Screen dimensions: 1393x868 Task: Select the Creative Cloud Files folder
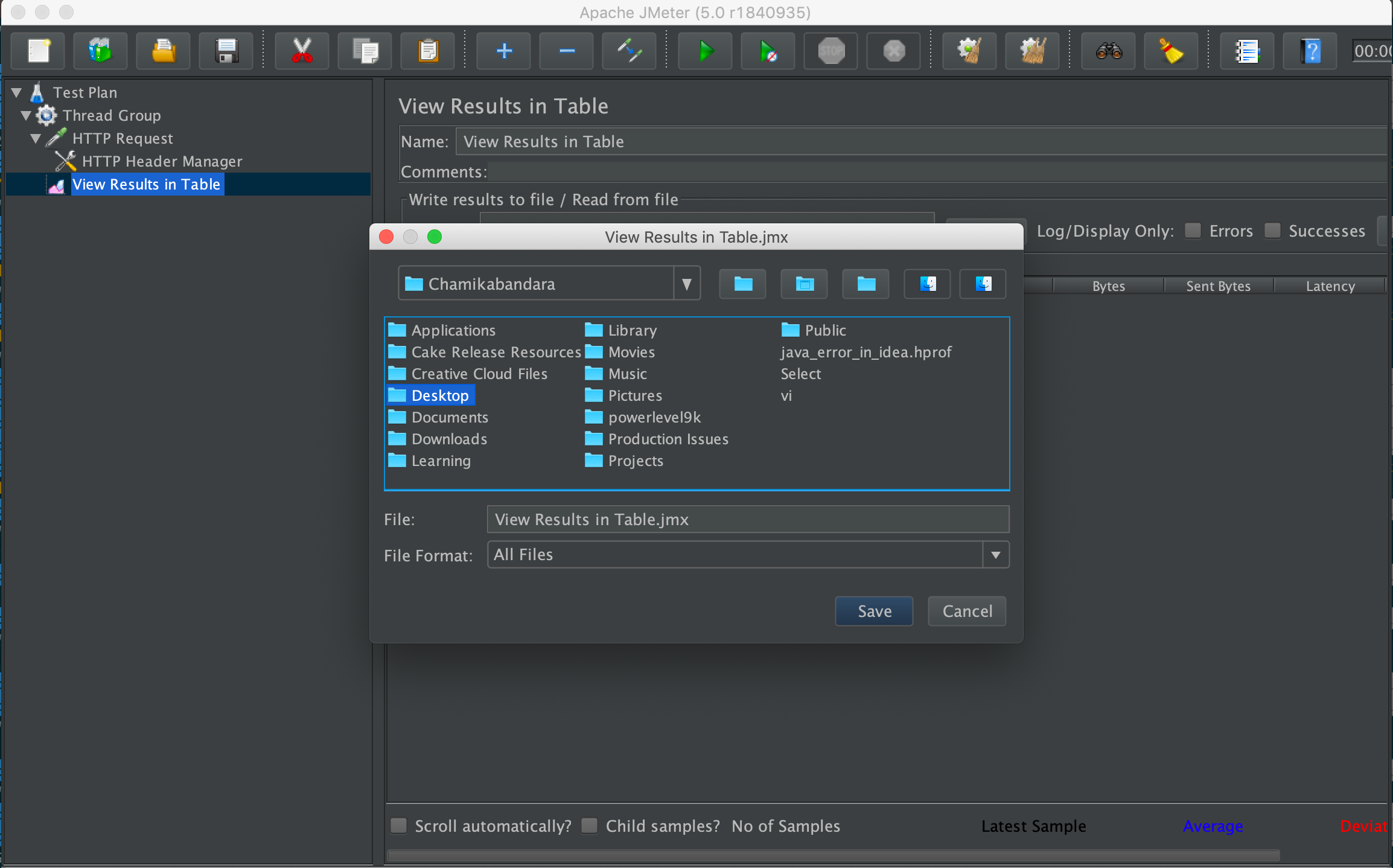(x=468, y=374)
